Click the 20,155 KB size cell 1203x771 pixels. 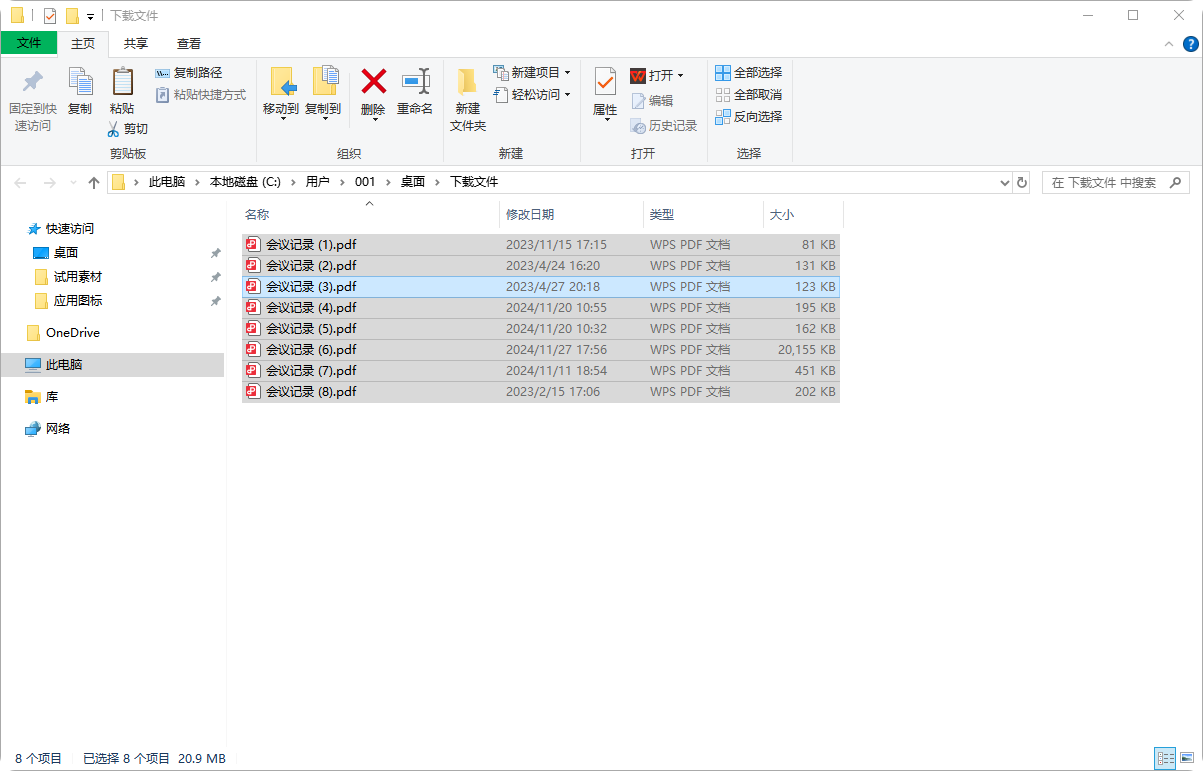point(806,350)
